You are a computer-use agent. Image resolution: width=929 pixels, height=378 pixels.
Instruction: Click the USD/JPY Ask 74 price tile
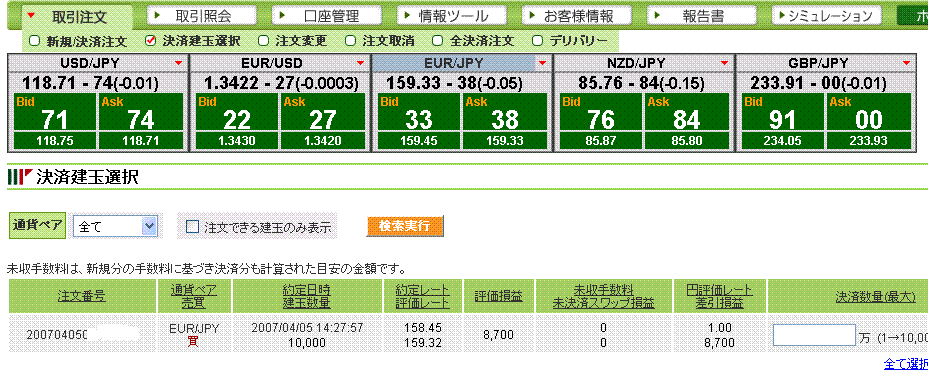(141, 113)
